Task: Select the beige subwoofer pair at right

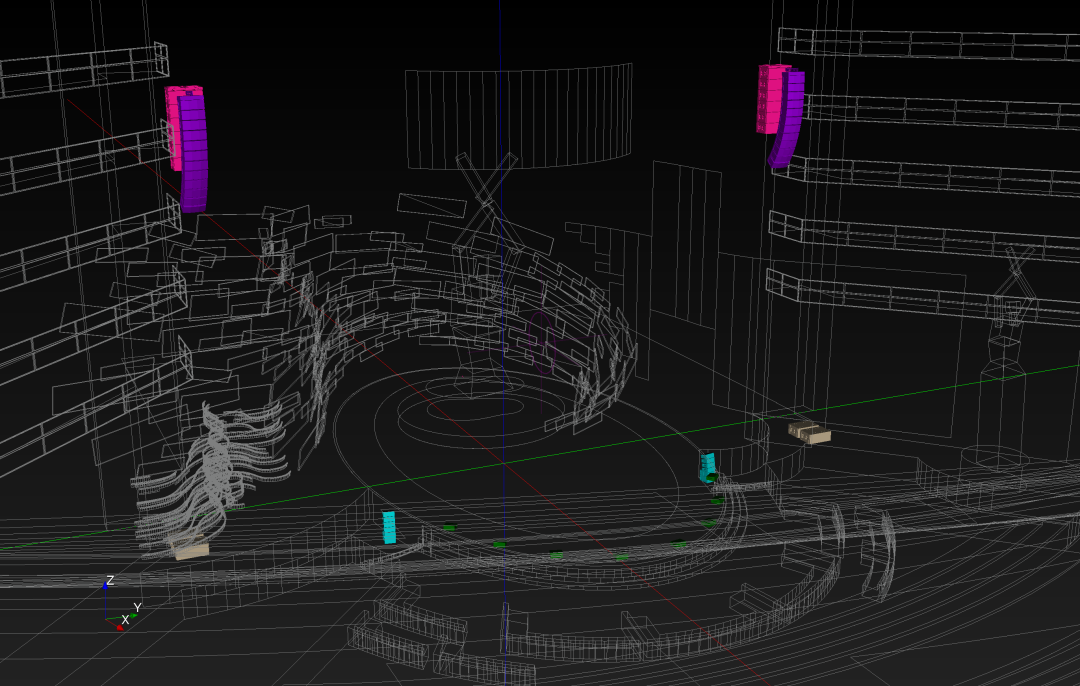Action: pyautogui.click(x=809, y=432)
